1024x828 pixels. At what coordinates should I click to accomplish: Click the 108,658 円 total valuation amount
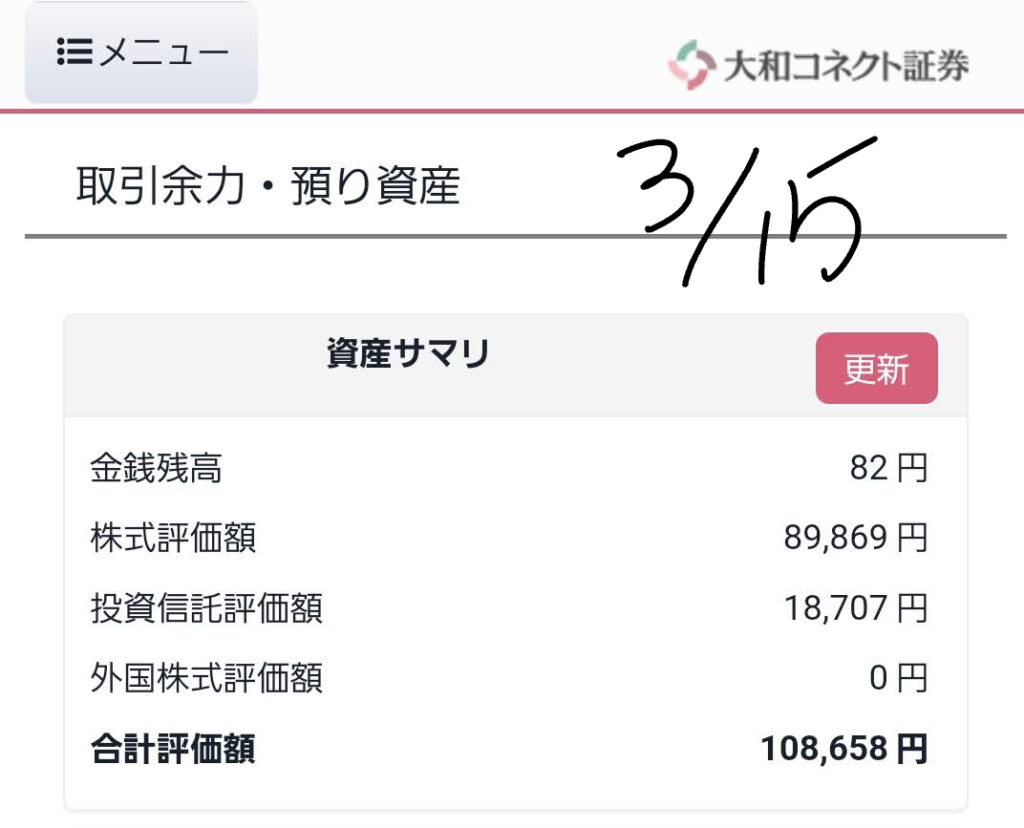(x=844, y=748)
